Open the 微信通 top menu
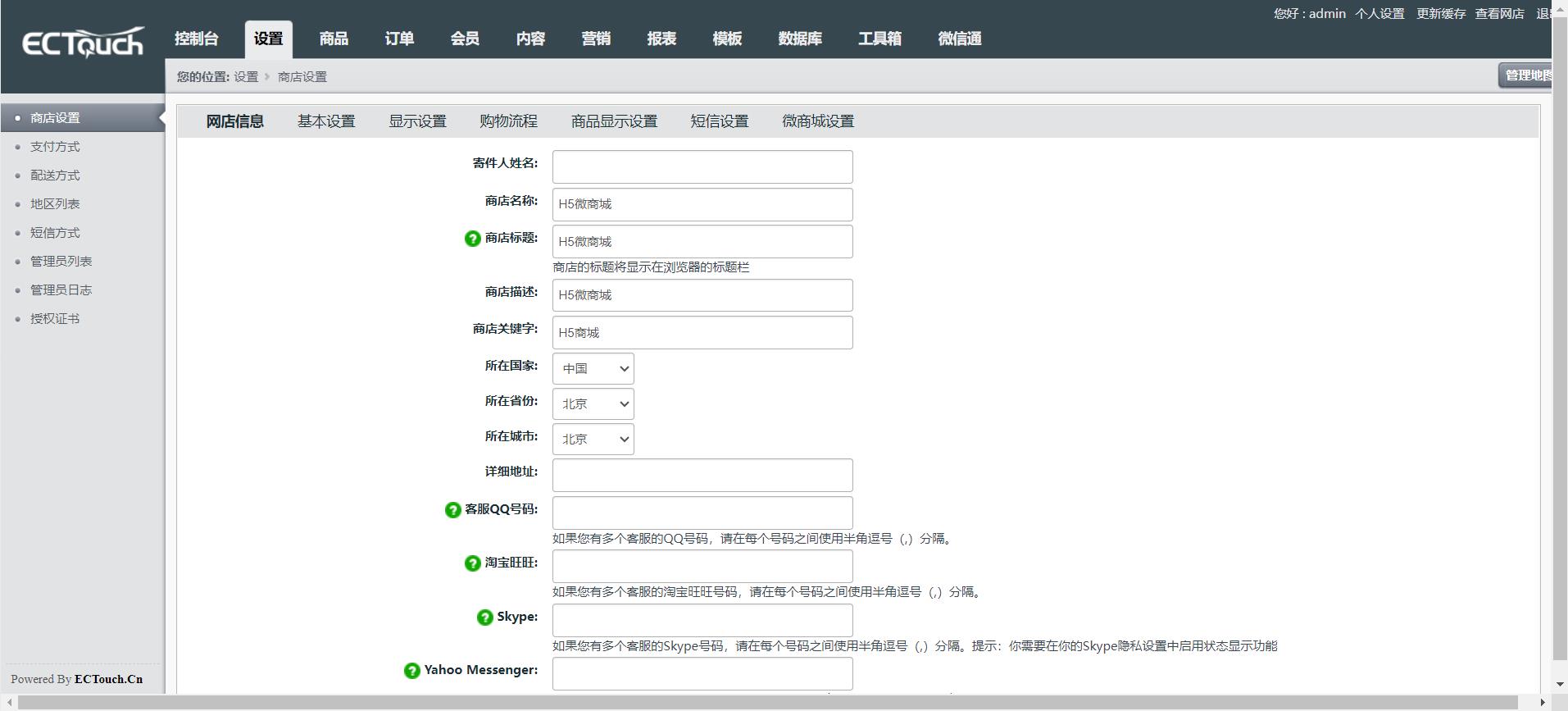This screenshot has width=1568, height=711. (960, 39)
